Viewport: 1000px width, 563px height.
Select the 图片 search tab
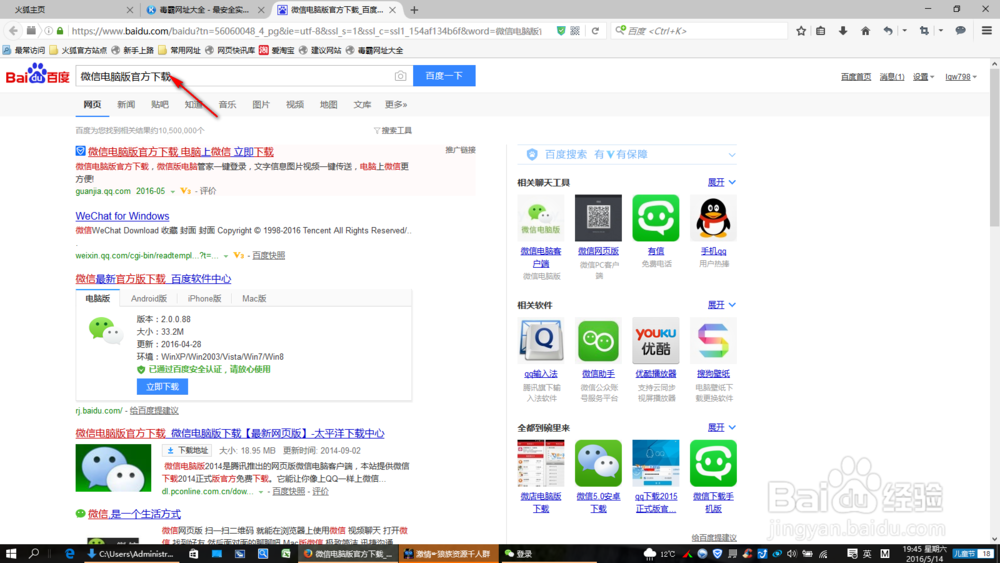[x=261, y=105]
